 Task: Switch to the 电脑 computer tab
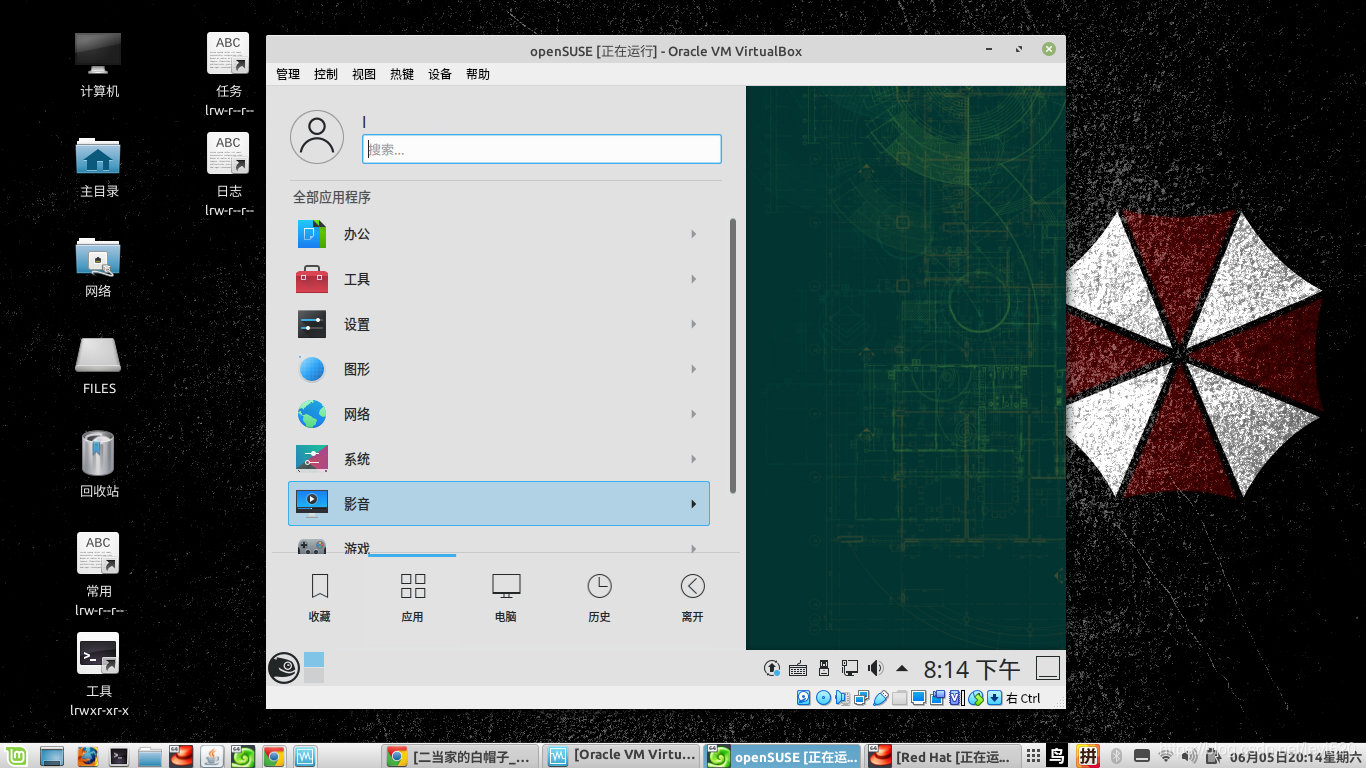(506, 598)
